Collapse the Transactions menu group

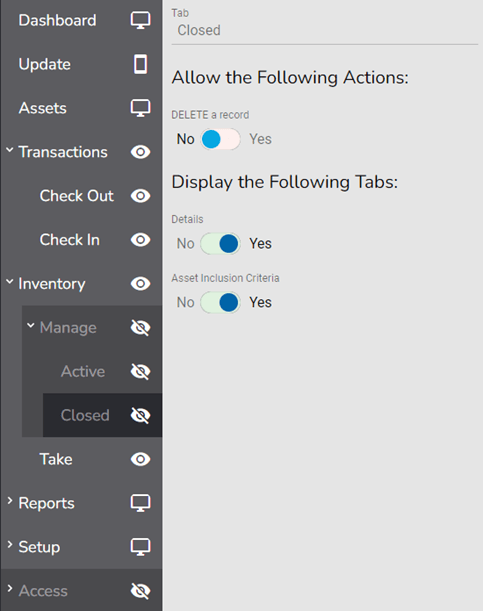tap(10, 150)
